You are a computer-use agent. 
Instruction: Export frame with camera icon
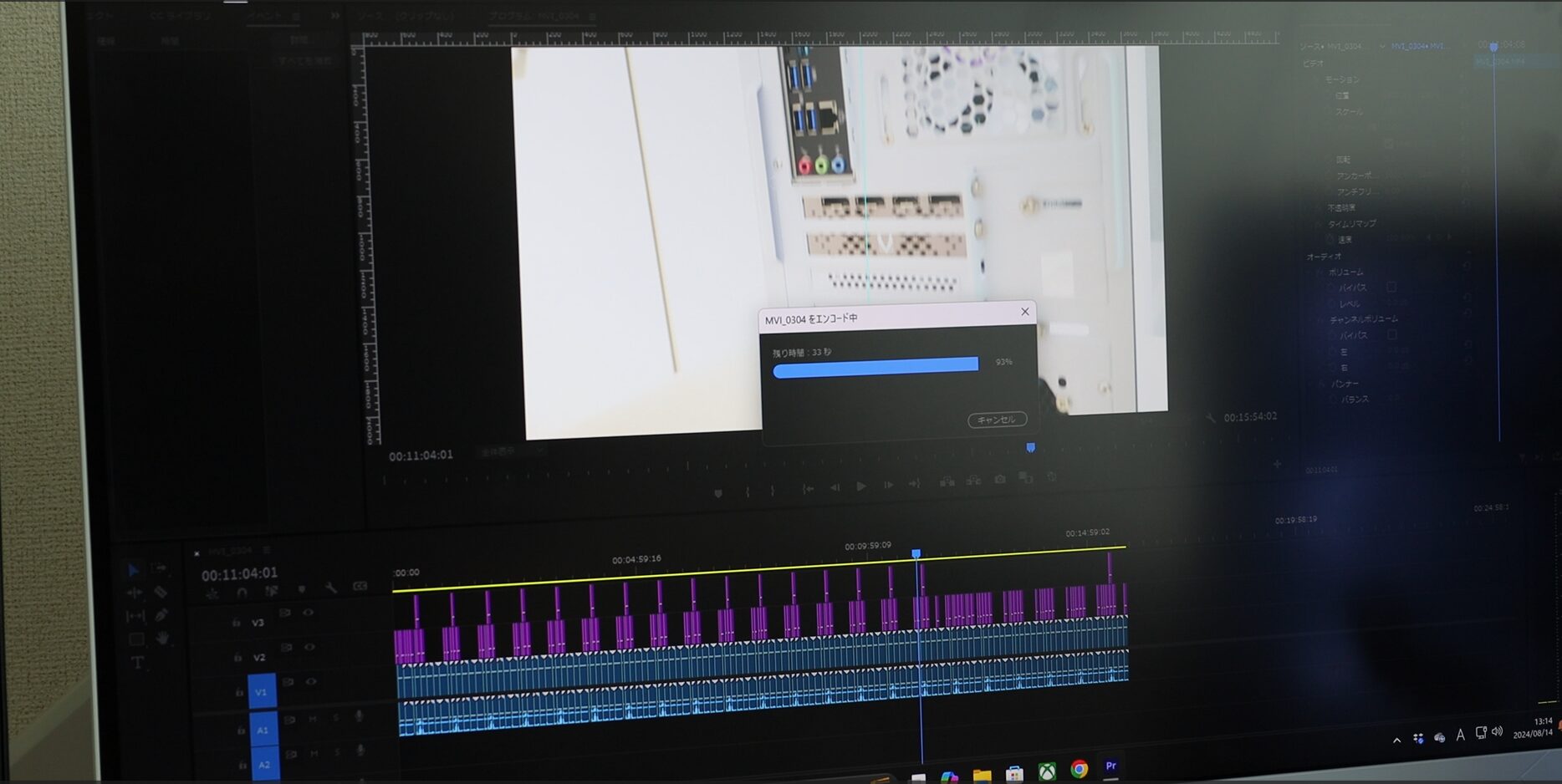[x=1000, y=479]
